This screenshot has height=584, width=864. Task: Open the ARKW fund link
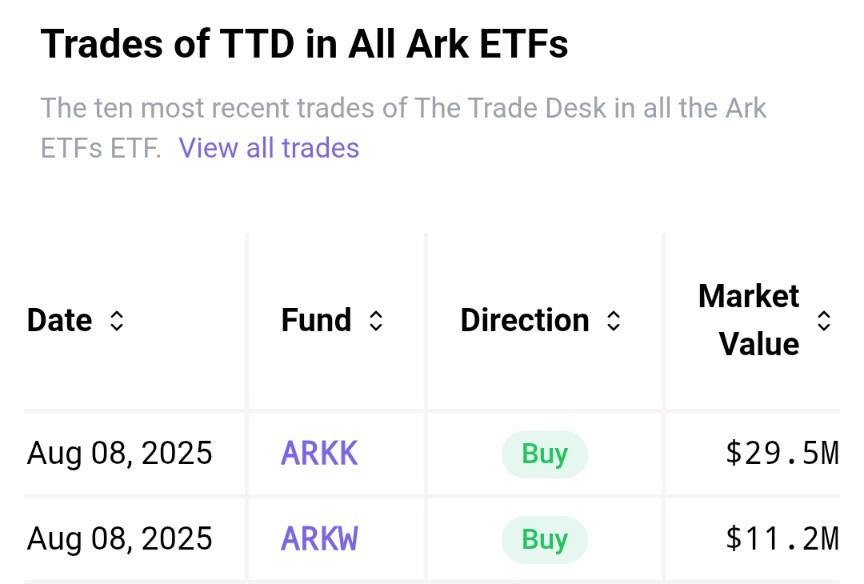pyautogui.click(x=319, y=540)
